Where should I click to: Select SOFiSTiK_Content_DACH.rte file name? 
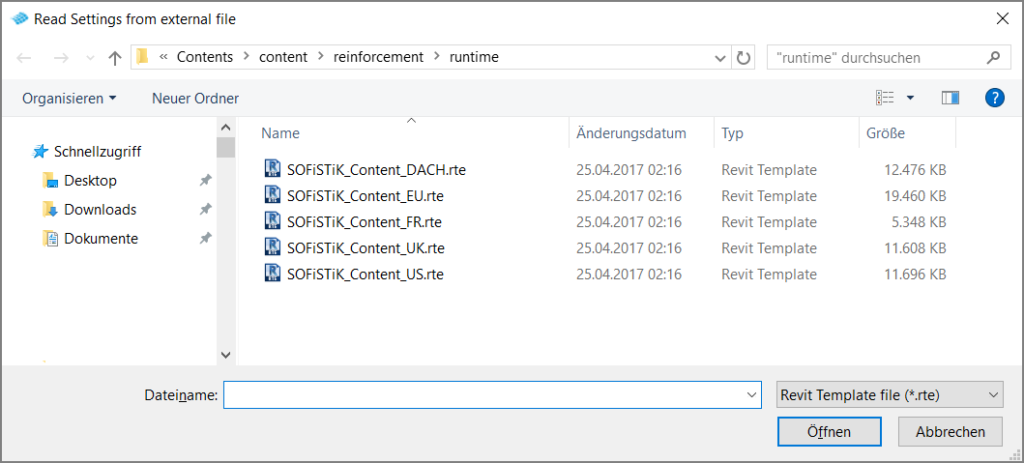click(376, 170)
